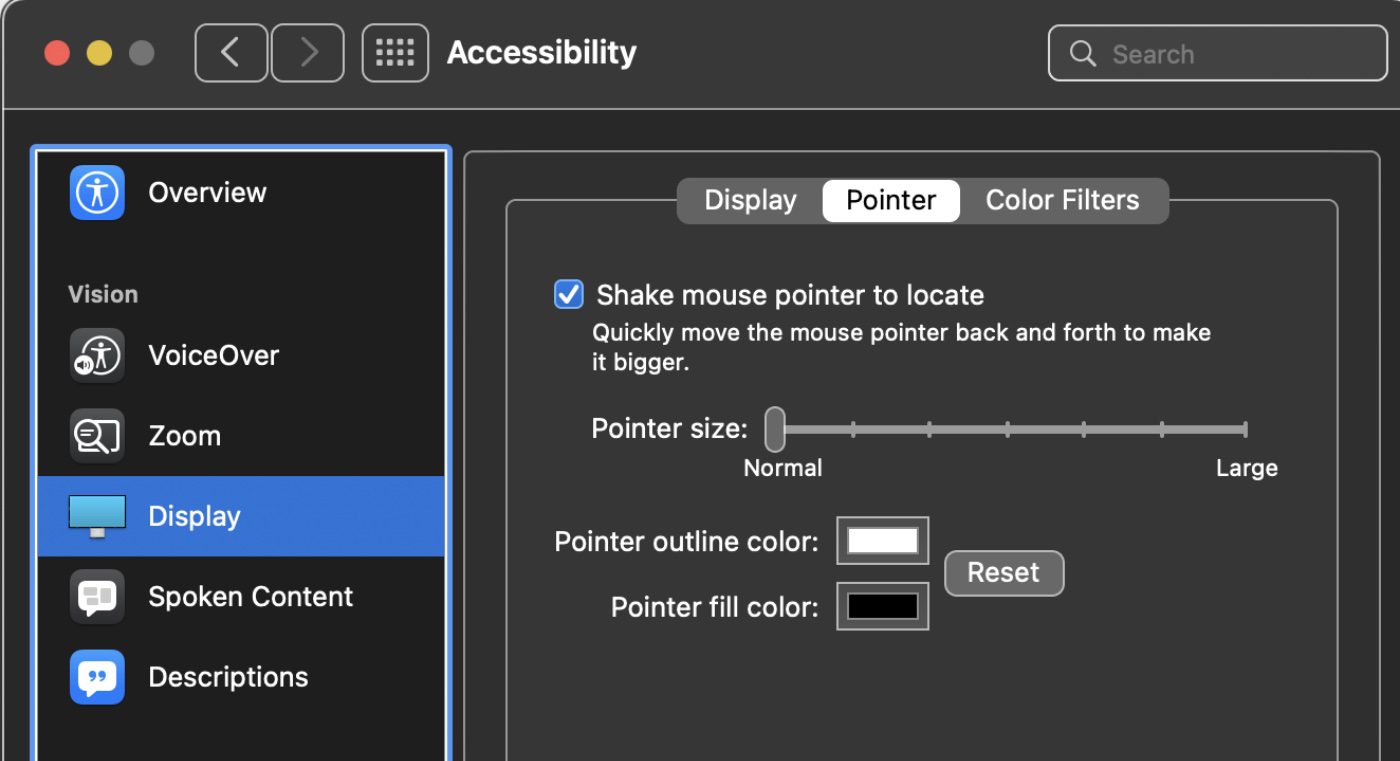Viewport: 1400px width, 761px height.
Task: Click the Show All grid icon
Action: pyautogui.click(x=395, y=53)
